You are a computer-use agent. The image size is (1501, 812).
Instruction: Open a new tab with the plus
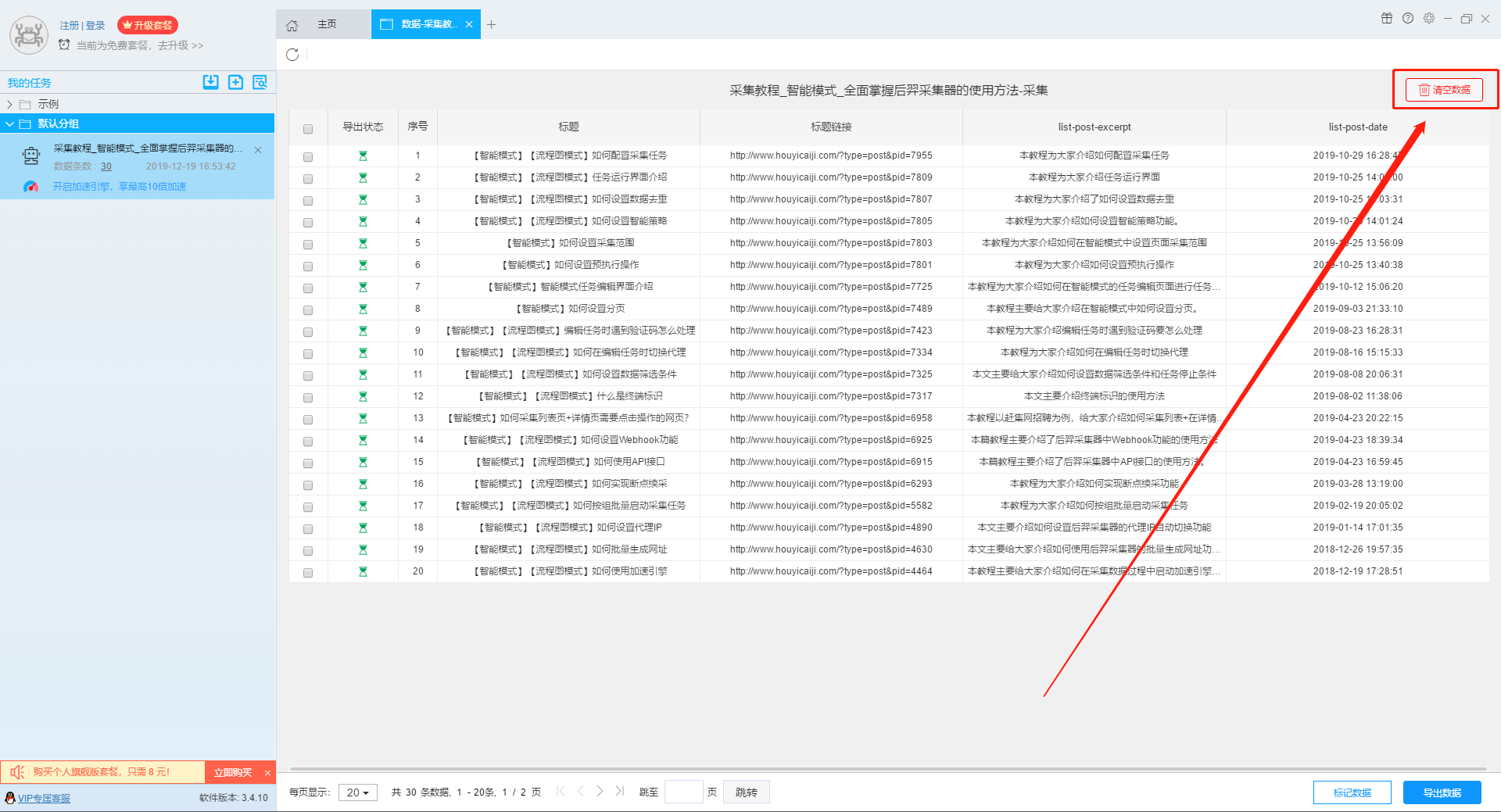pos(491,25)
